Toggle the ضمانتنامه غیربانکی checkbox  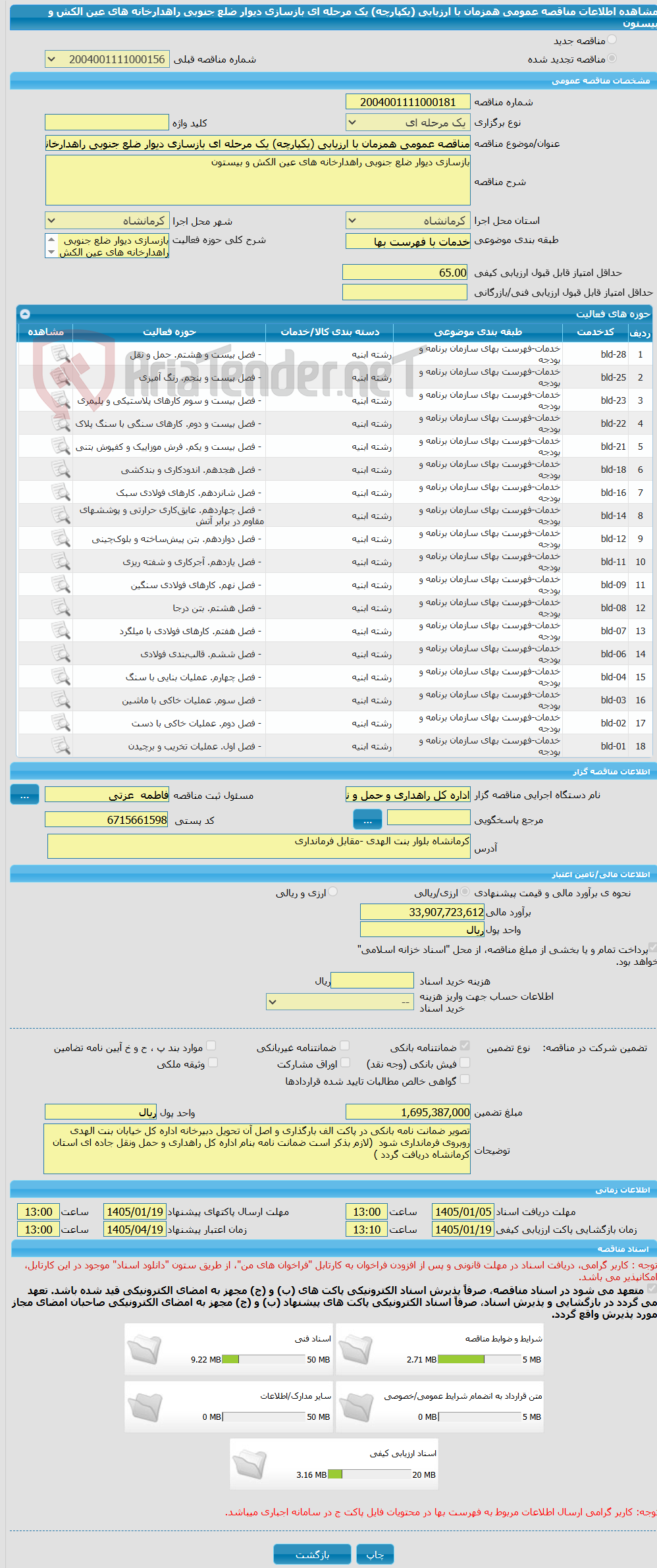pyautogui.click(x=344, y=1046)
